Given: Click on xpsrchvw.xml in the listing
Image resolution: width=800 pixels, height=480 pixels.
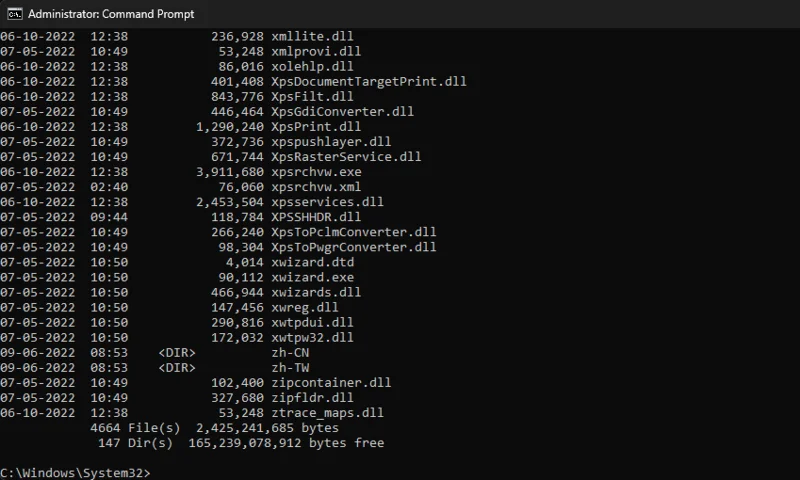Looking at the screenshot, I should pos(316,186).
